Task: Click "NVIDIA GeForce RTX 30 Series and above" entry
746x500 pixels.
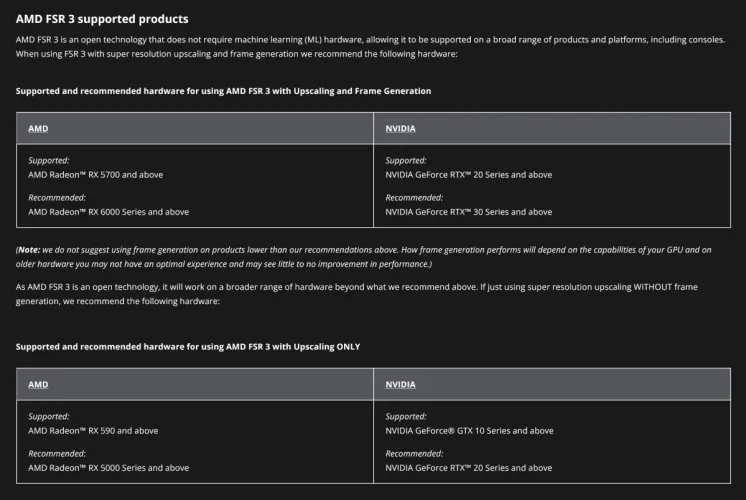Action: point(468,212)
